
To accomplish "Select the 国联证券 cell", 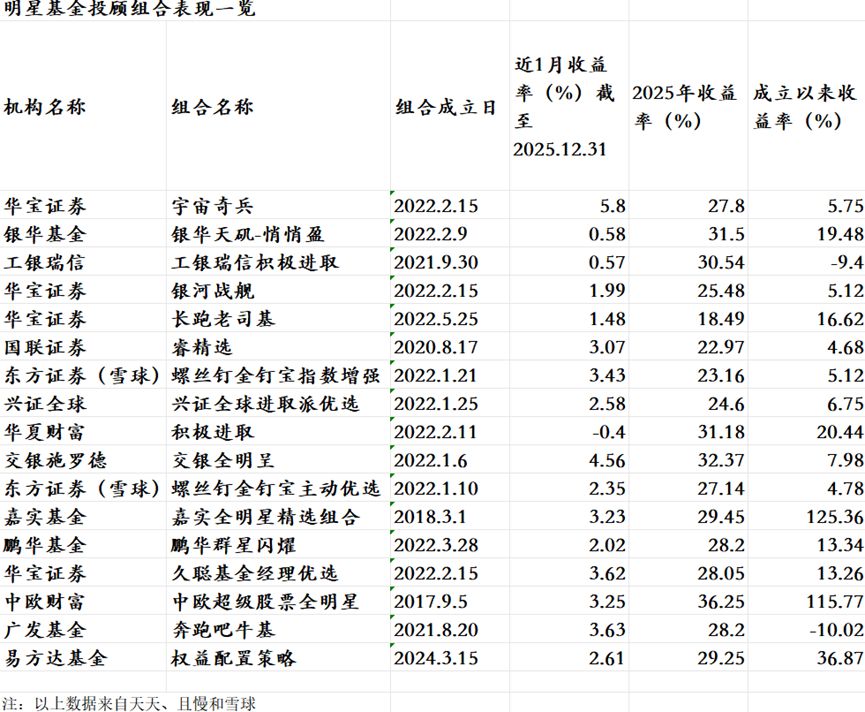I will [45, 348].
